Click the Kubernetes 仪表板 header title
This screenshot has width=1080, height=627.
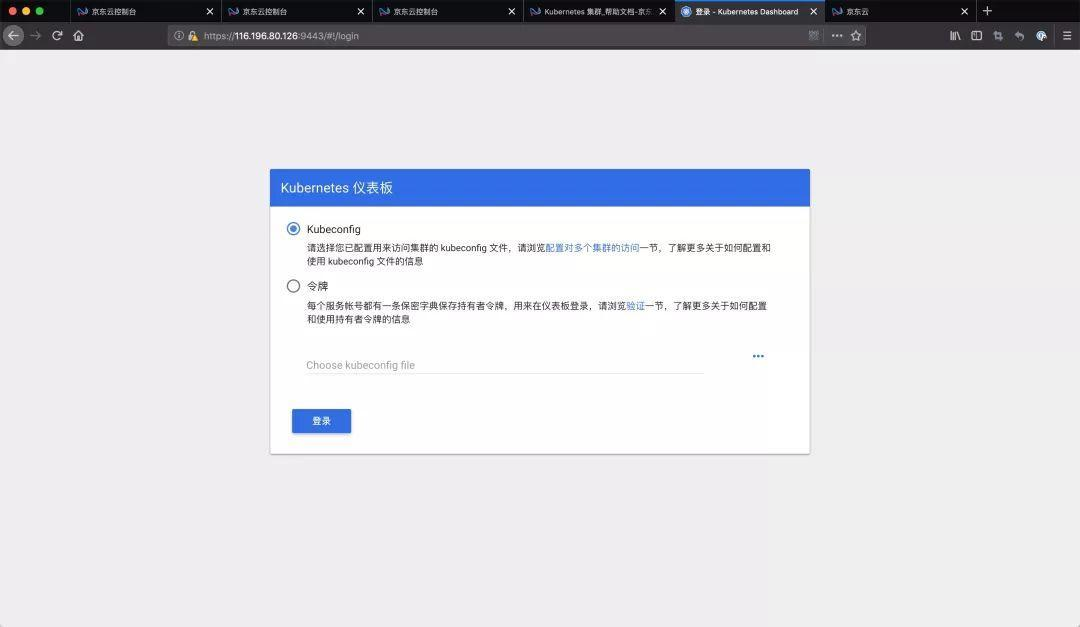tap(337, 188)
